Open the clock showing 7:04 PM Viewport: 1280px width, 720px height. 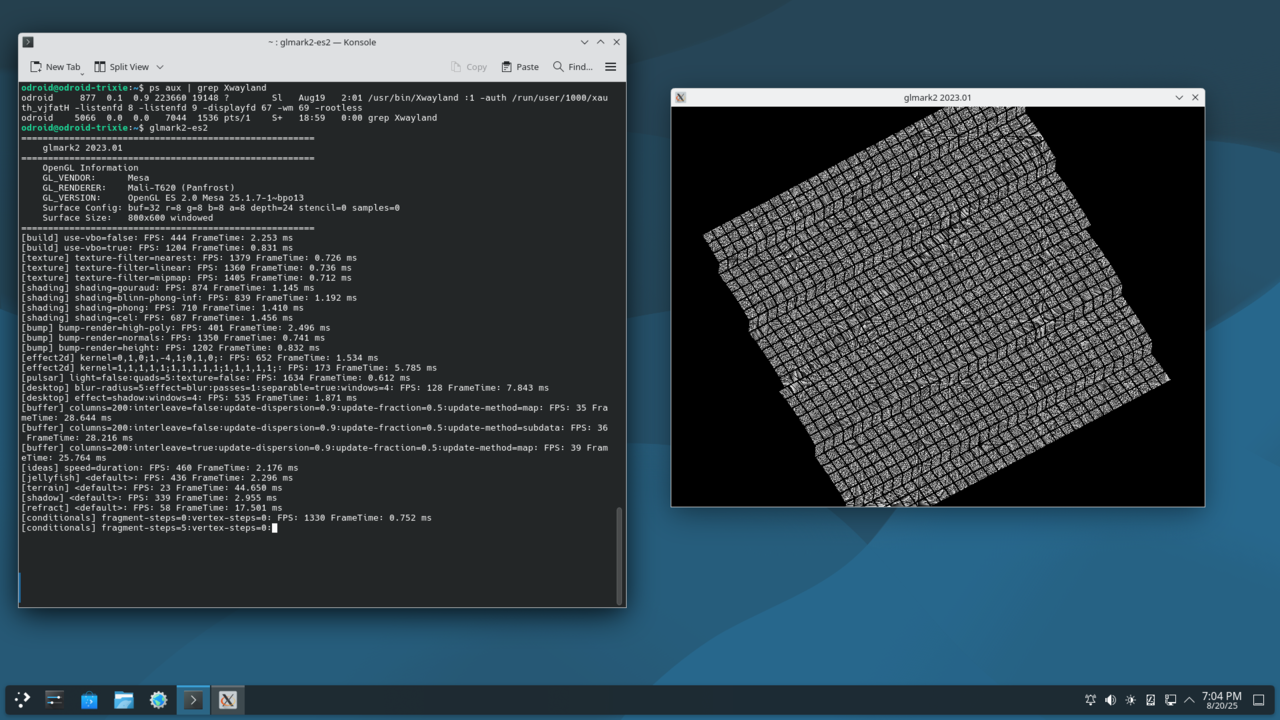(1221, 700)
